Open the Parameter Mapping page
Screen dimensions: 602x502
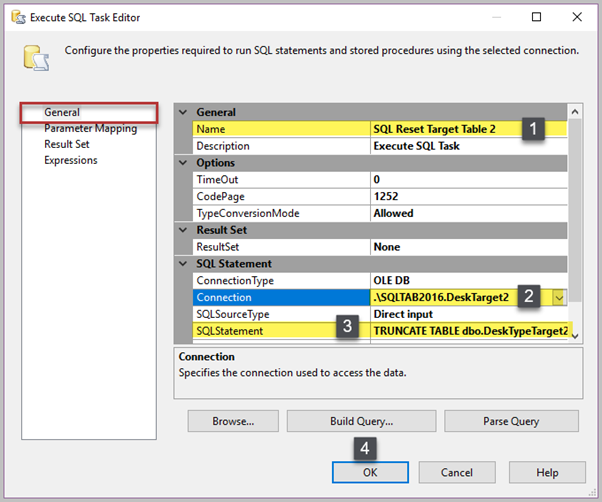90,129
